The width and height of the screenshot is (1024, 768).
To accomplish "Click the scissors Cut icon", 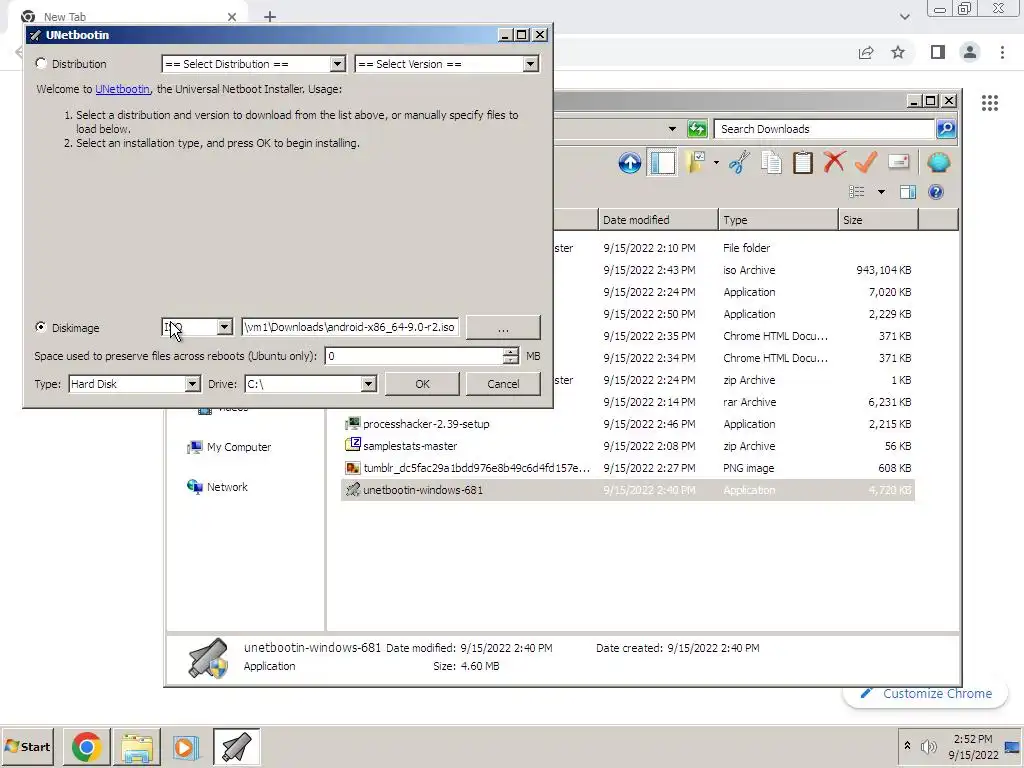I will [739, 163].
